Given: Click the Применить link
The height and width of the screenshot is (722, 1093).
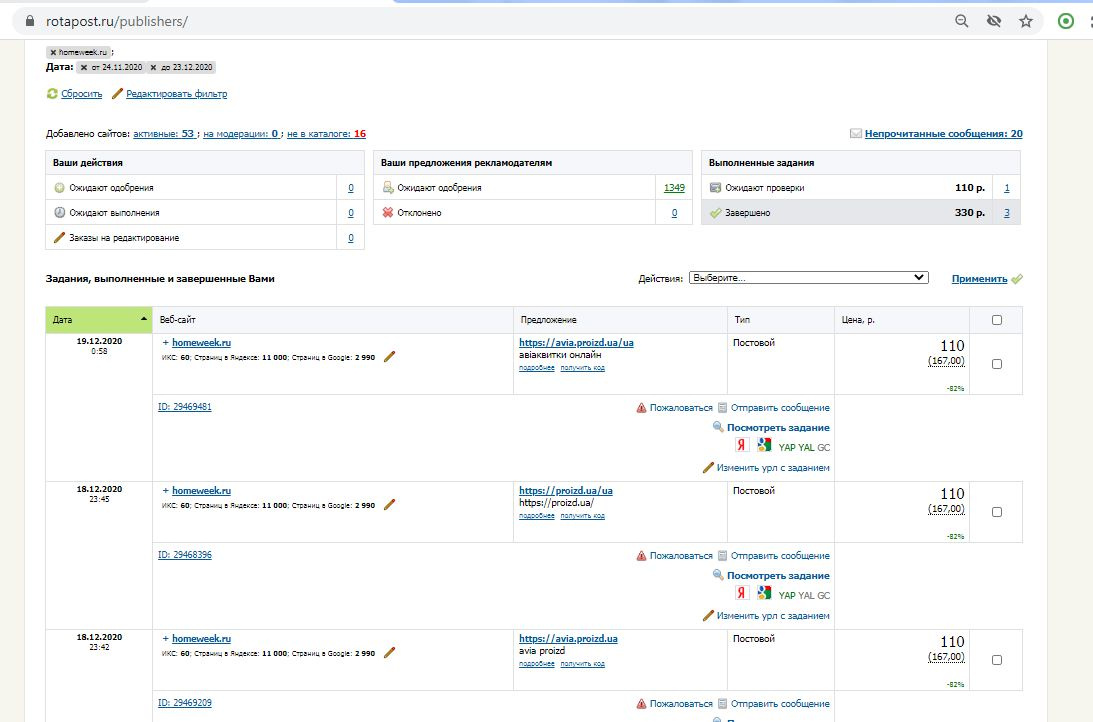Looking at the screenshot, I should [x=979, y=279].
